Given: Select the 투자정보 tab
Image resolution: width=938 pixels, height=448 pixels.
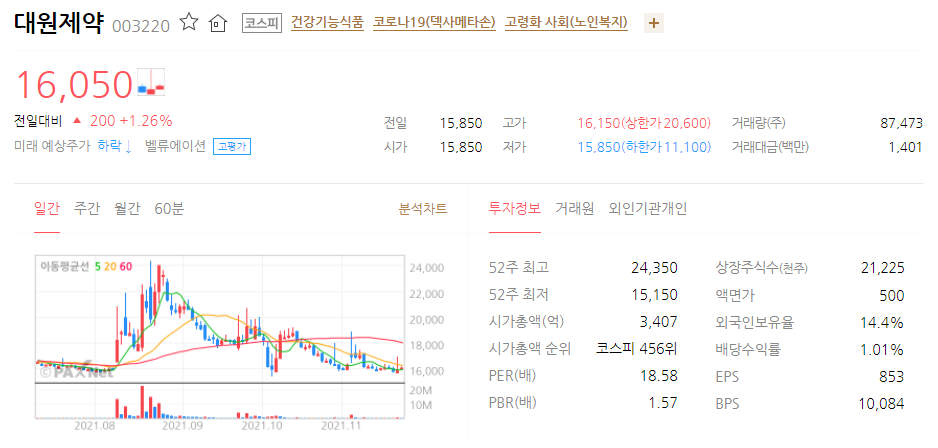Looking at the screenshot, I should point(514,209).
